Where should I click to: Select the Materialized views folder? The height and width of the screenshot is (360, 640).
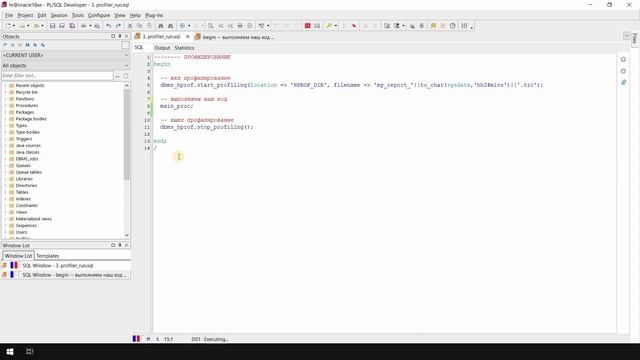click(x=33, y=219)
